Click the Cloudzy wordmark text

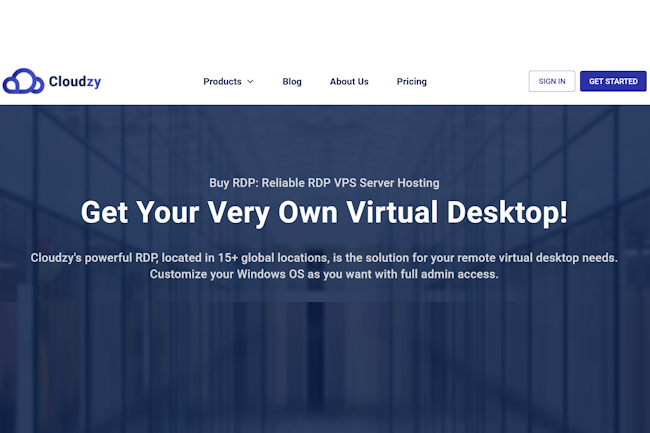(72, 82)
